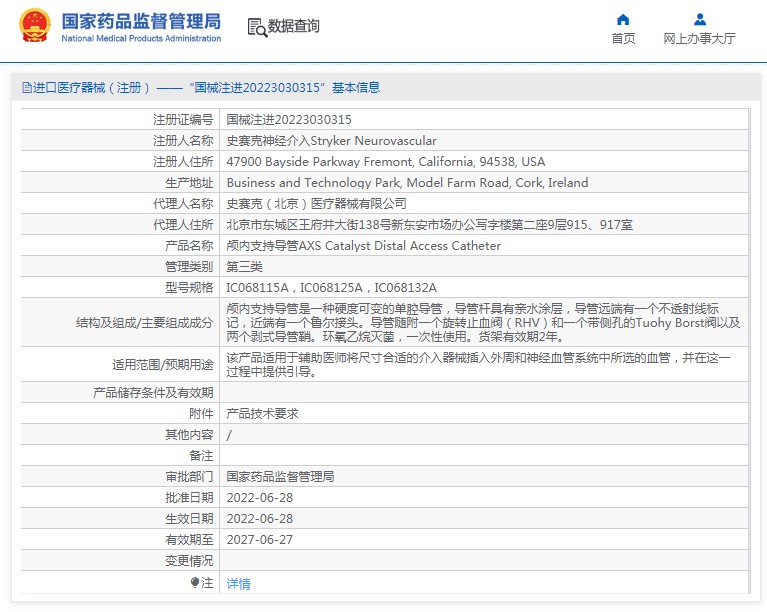Viewport: 767px width, 612px height.
Task: Click the 生产地址 row label
Action: coord(189,183)
